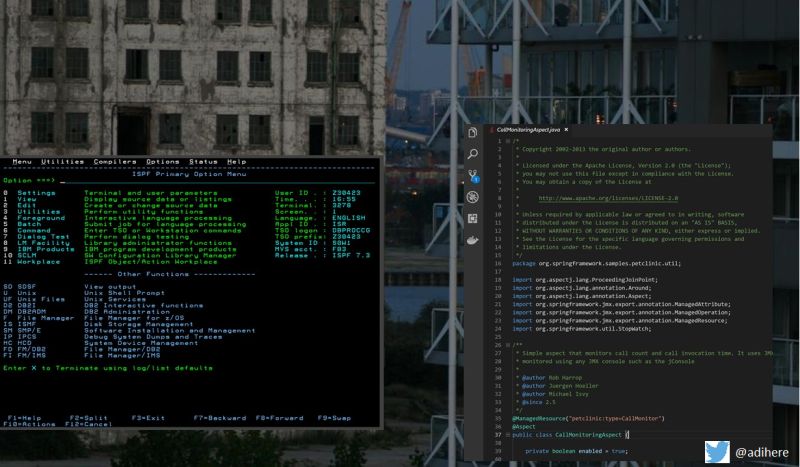
Task: Click the User ID value Z30423
Action: (x=346, y=193)
